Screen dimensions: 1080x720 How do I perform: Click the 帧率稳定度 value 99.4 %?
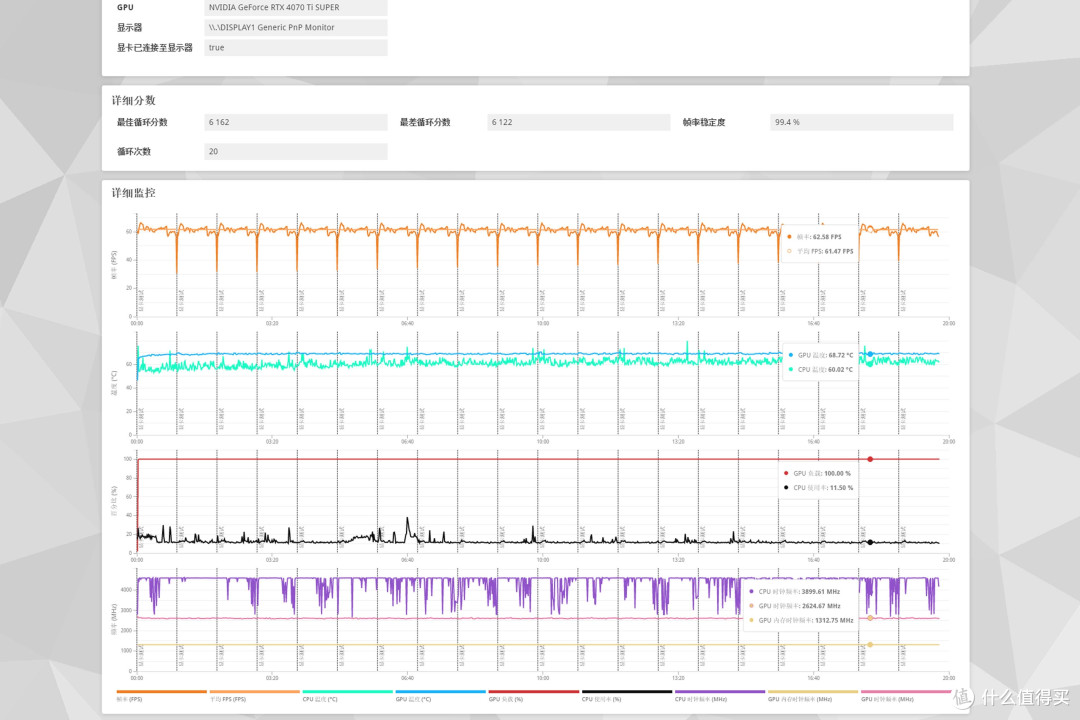coord(862,122)
